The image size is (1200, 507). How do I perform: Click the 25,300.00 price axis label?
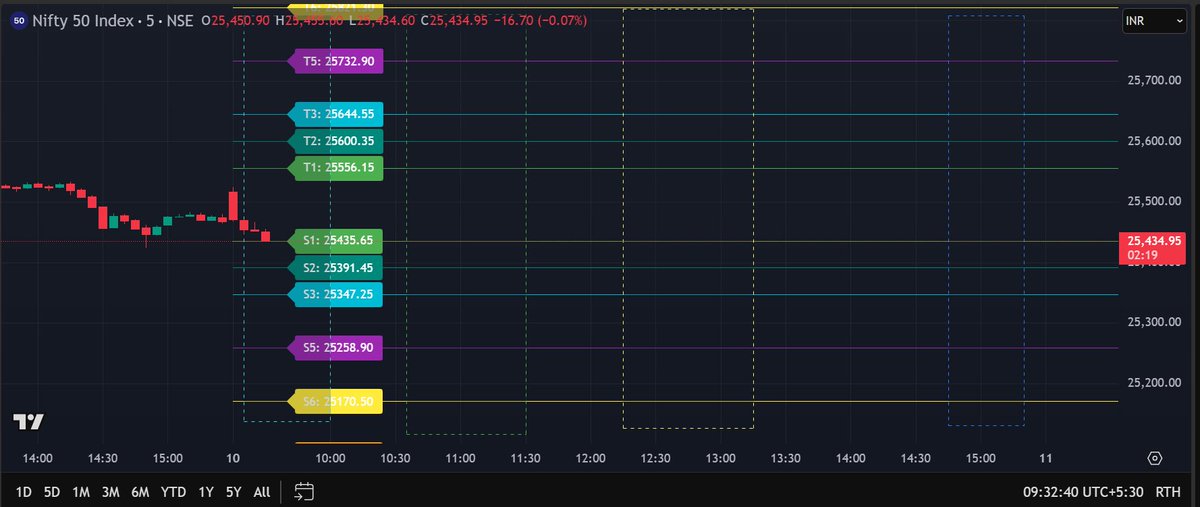click(x=1156, y=322)
